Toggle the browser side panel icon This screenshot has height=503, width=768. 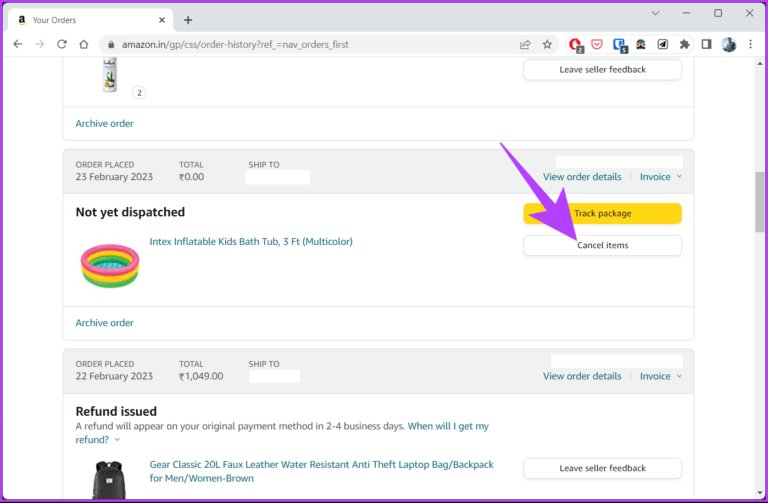pos(706,45)
